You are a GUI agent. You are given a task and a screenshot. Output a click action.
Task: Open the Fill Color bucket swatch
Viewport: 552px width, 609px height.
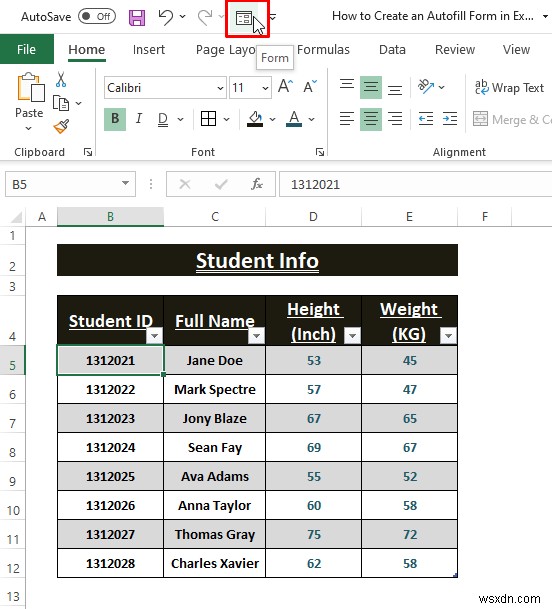pyautogui.click(x=255, y=119)
